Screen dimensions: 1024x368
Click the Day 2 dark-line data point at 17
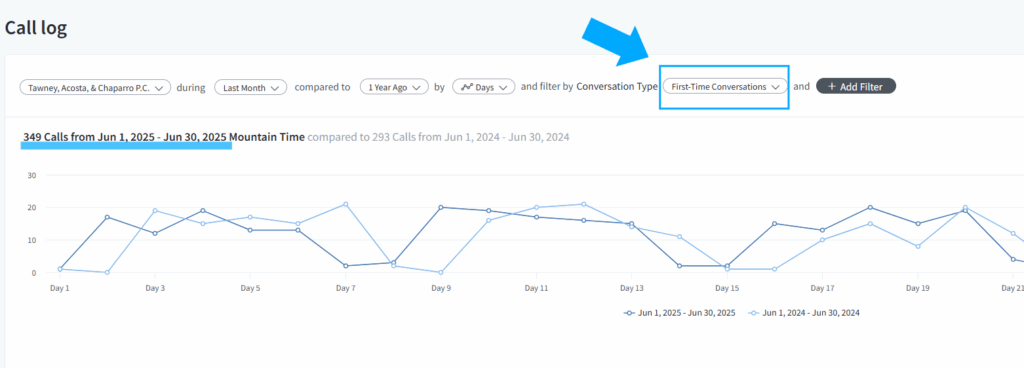[107, 217]
